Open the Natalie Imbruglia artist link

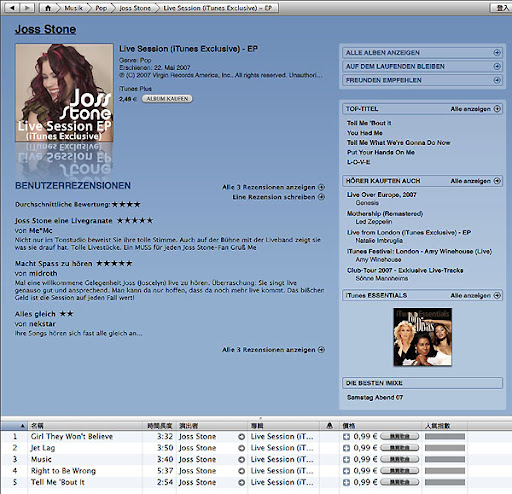tap(379, 241)
